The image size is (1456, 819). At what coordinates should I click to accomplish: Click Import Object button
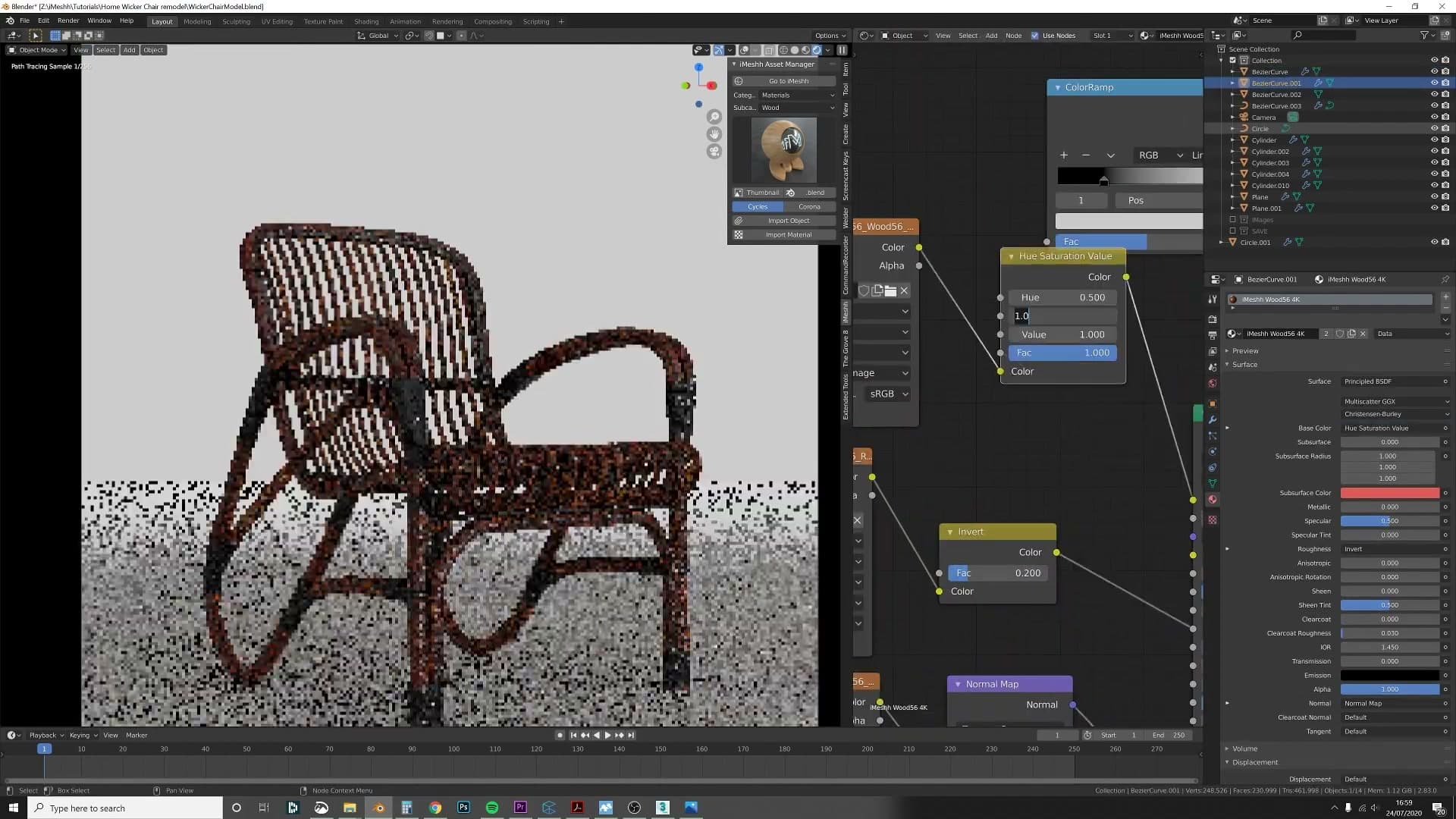point(784,221)
